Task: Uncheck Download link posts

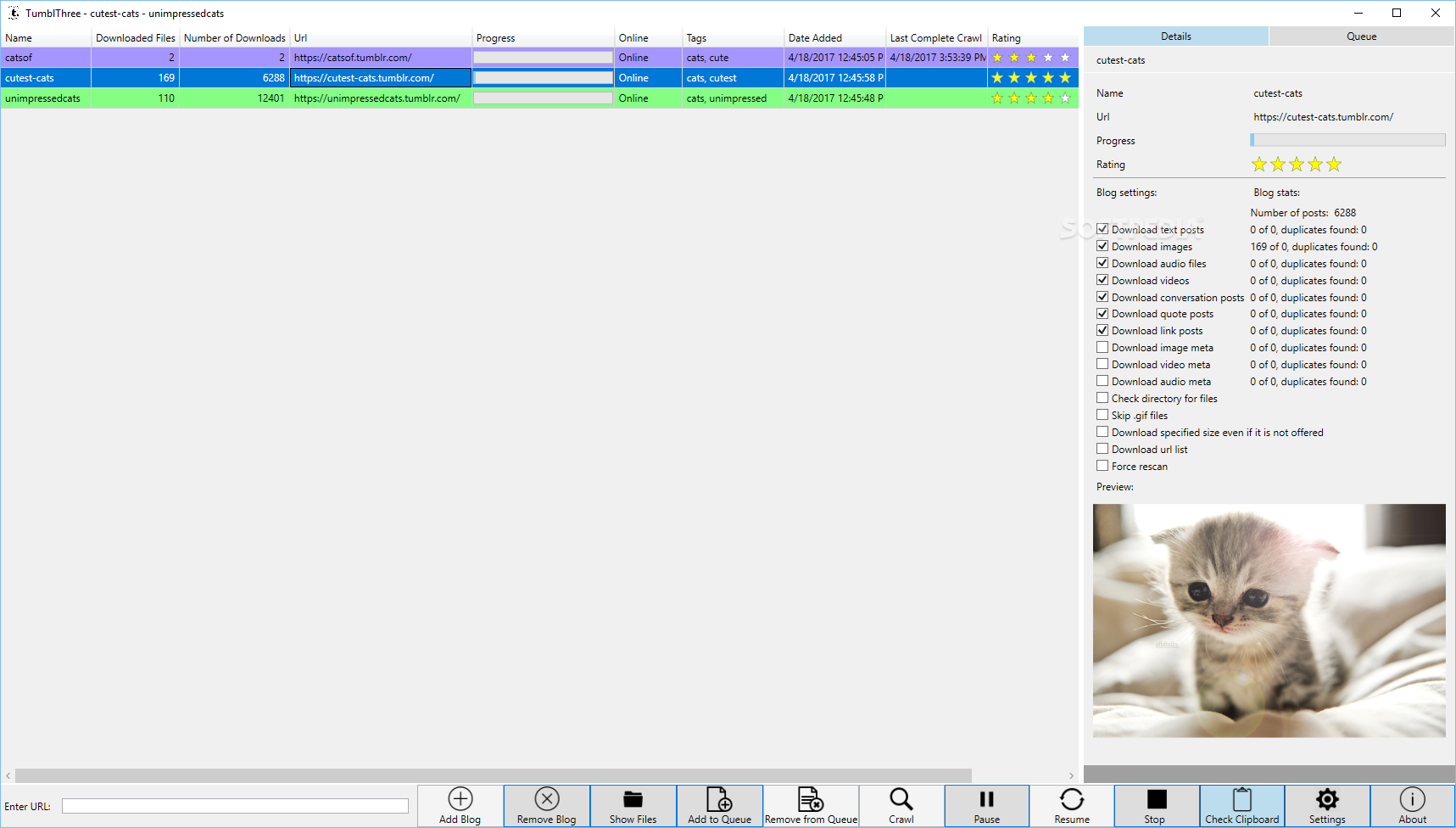Action: click(x=1102, y=330)
